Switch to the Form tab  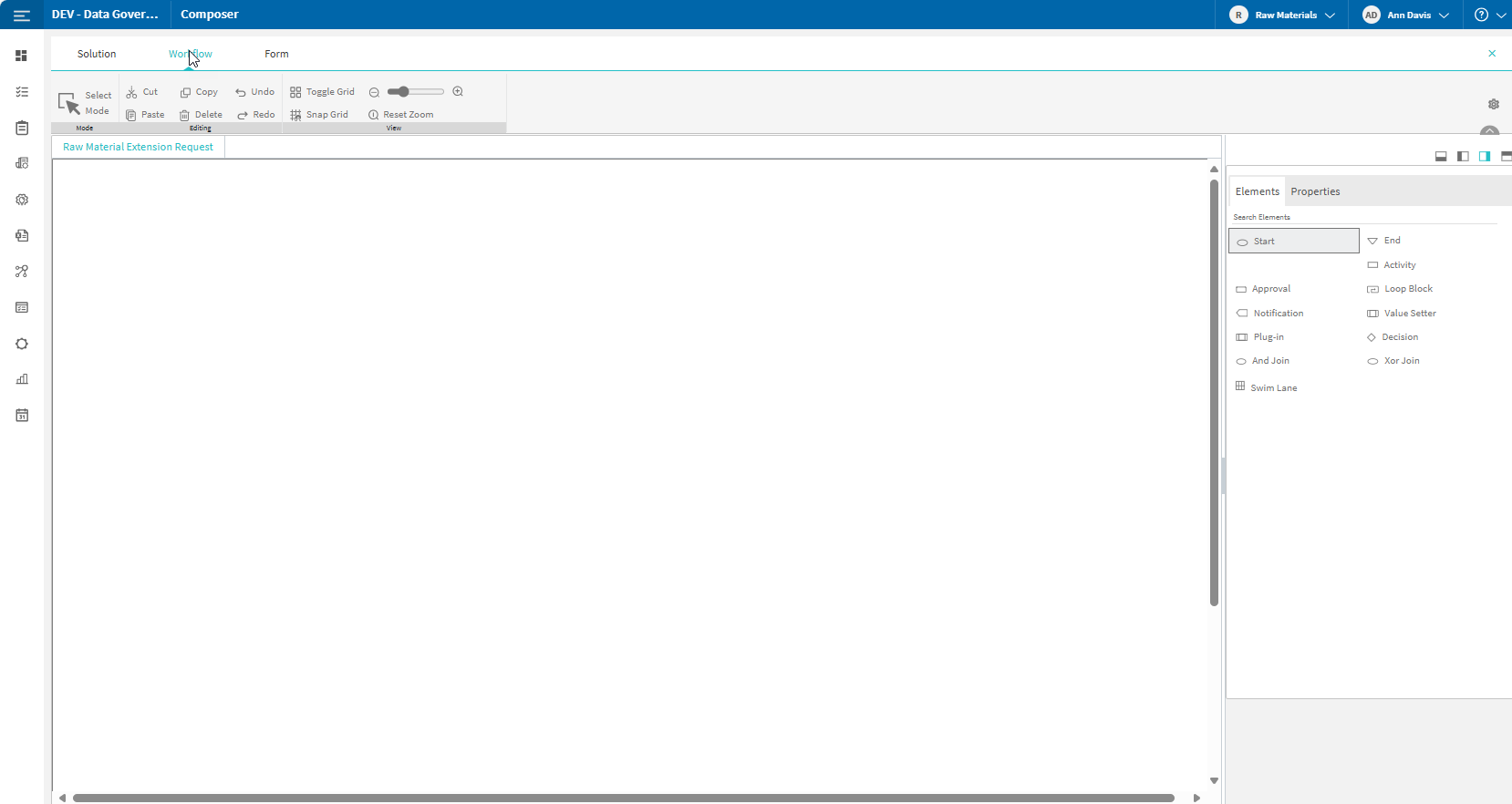point(276,54)
